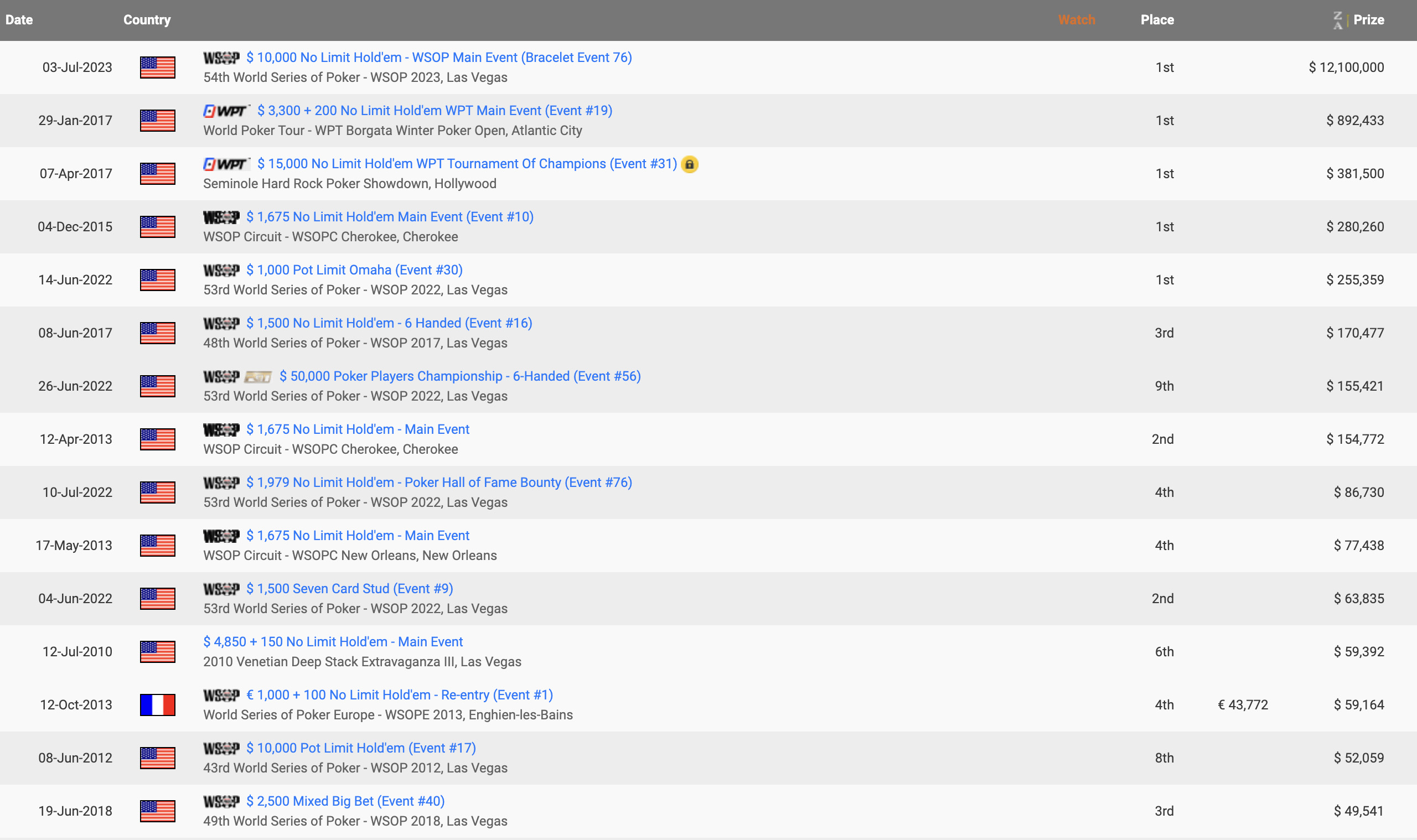Click the orange Watch column header
The height and width of the screenshot is (840, 1417).
click(1076, 20)
